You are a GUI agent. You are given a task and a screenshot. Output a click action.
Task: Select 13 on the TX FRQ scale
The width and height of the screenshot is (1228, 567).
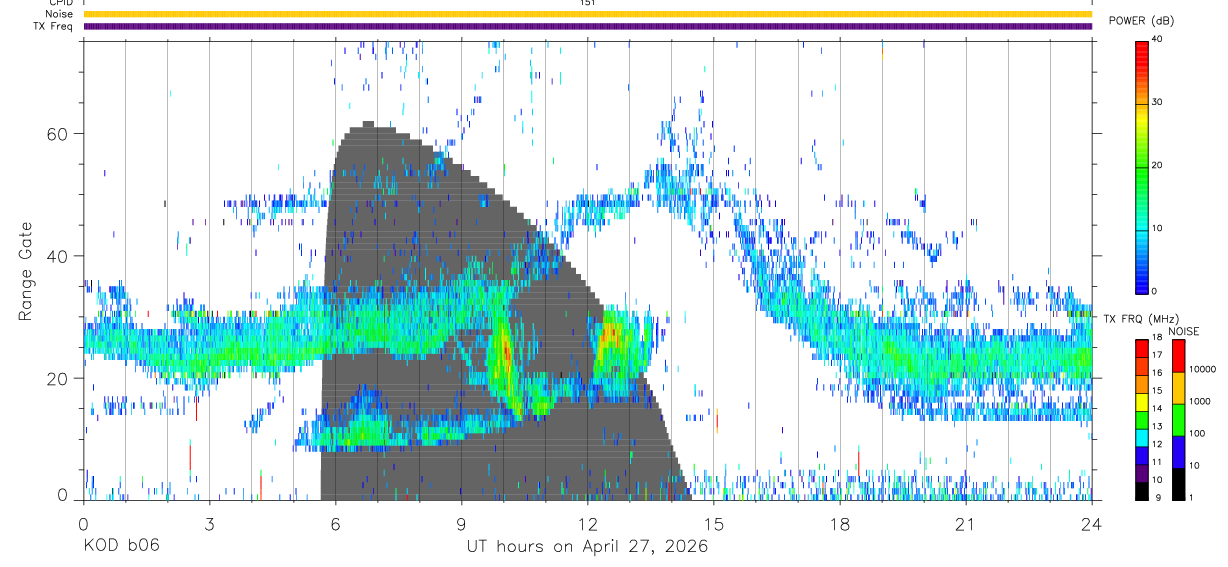click(1155, 426)
